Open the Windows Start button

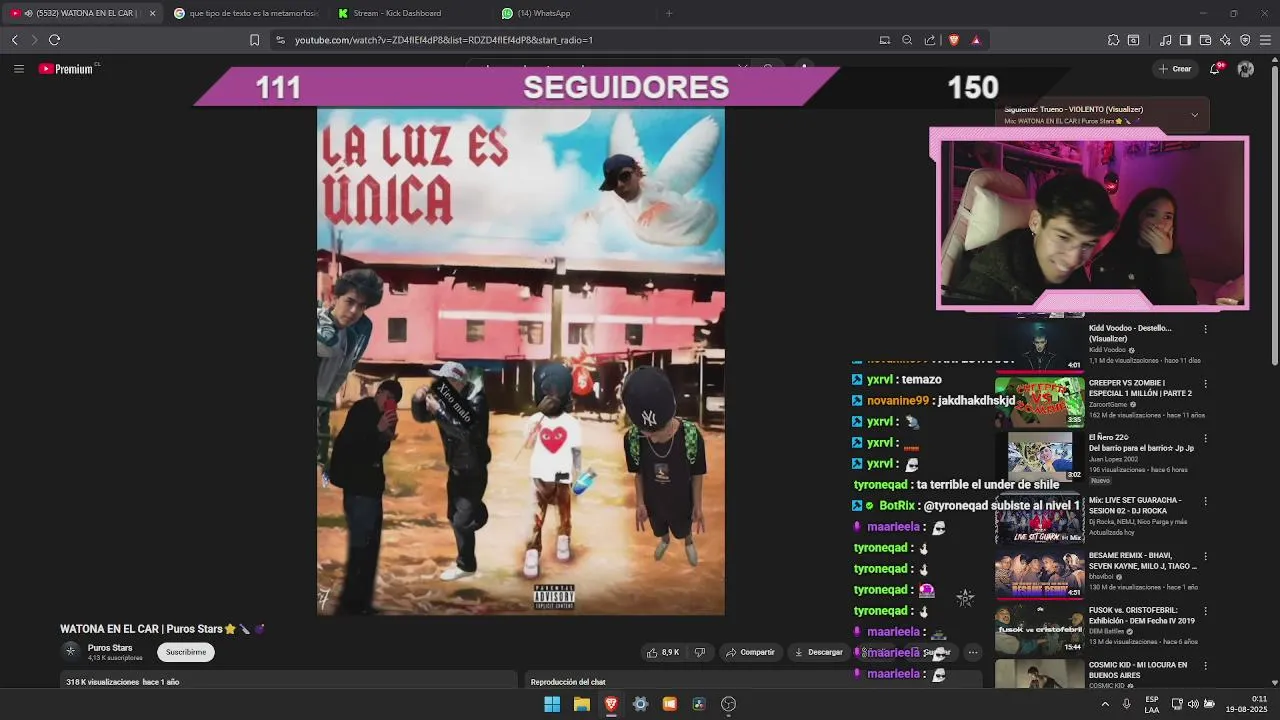pos(552,704)
